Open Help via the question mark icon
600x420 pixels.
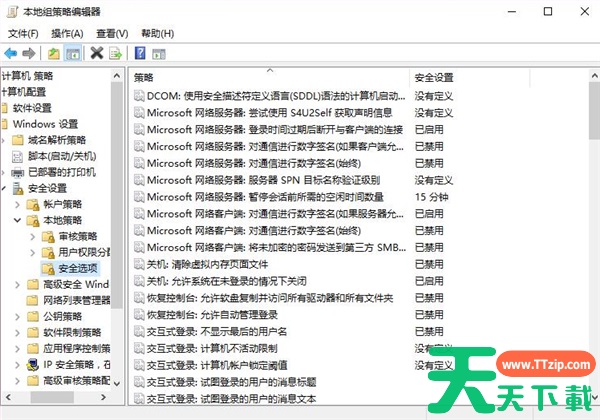tap(140, 53)
